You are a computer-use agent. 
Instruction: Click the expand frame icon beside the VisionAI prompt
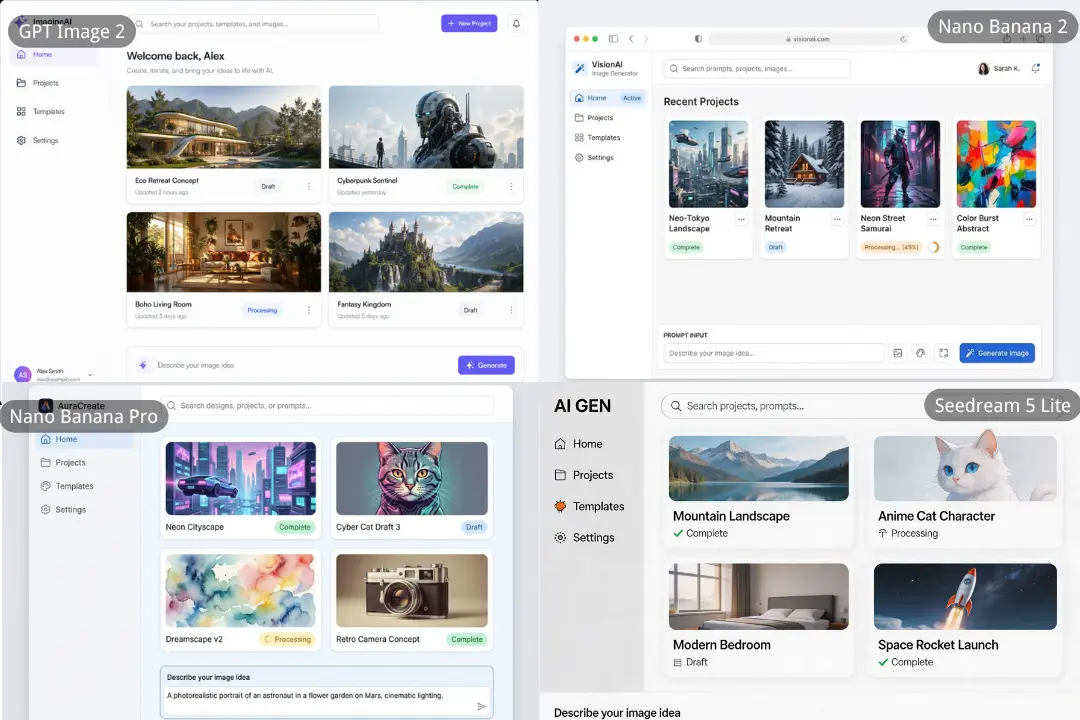click(944, 353)
